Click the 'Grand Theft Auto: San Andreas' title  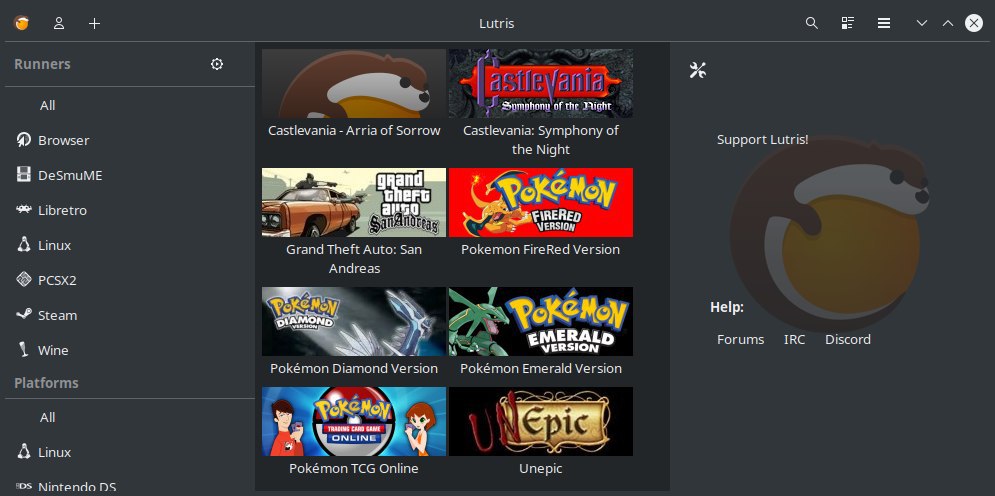click(354, 259)
